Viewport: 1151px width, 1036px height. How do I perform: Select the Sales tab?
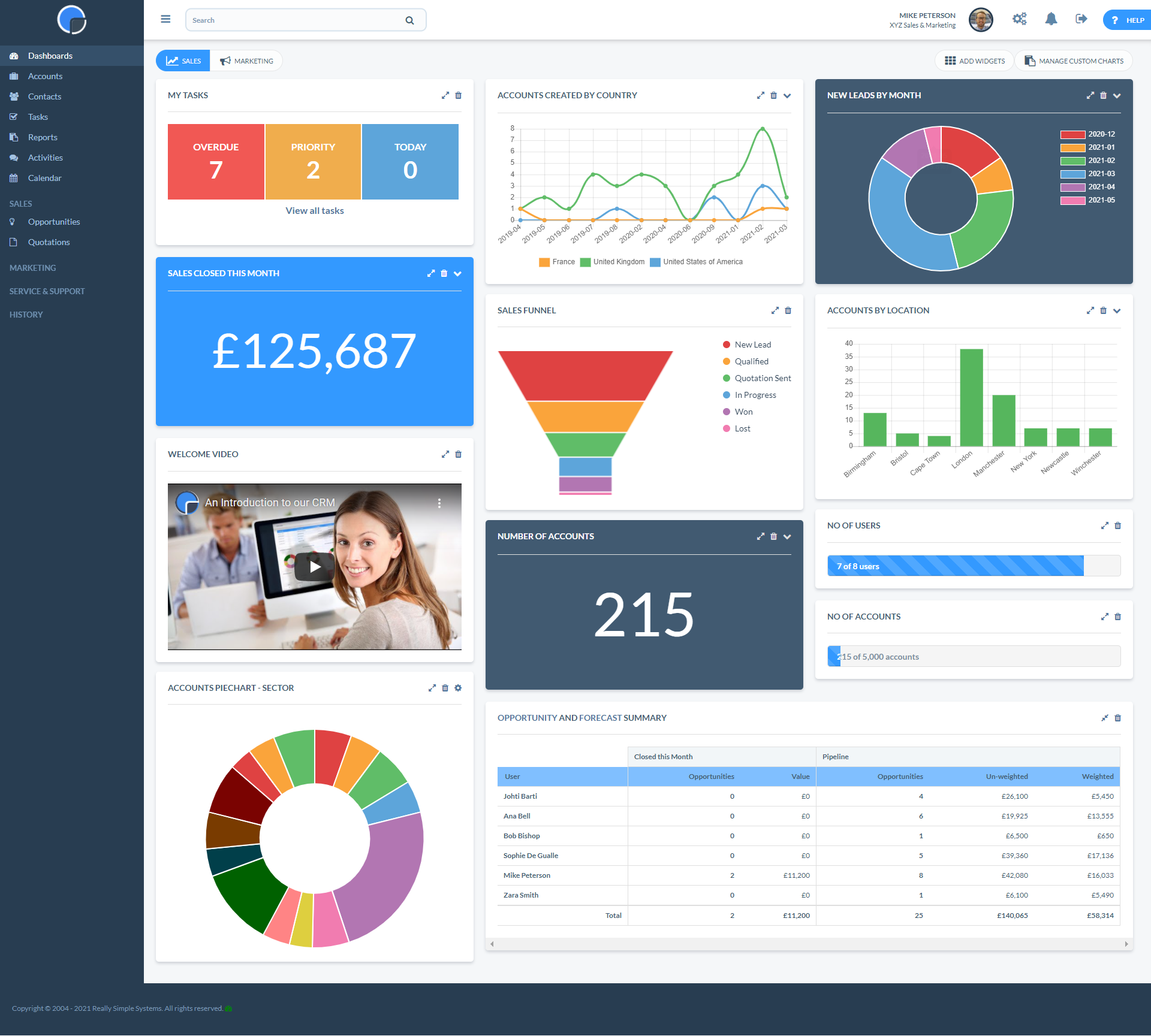coord(184,61)
